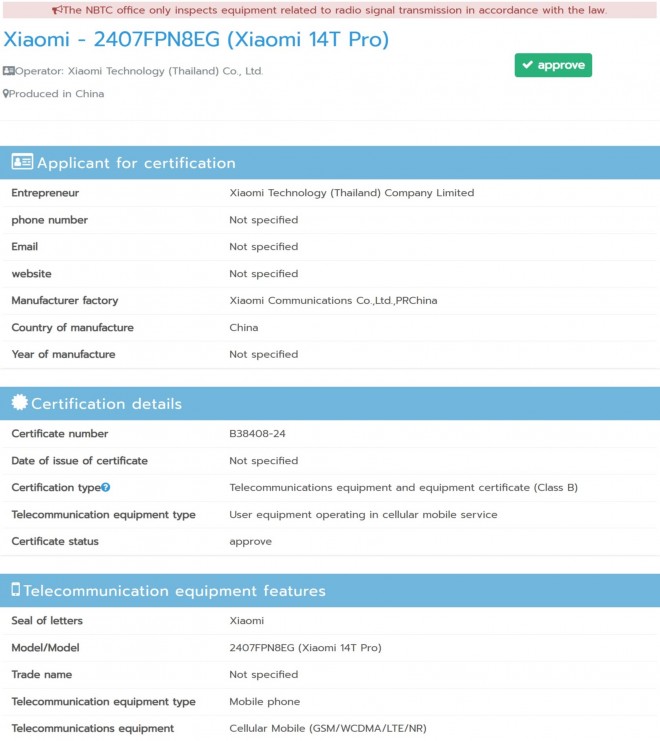Screen dimensions: 660x741
Task: Click the megaphone icon in the notice banner
Action: point(57,10)
